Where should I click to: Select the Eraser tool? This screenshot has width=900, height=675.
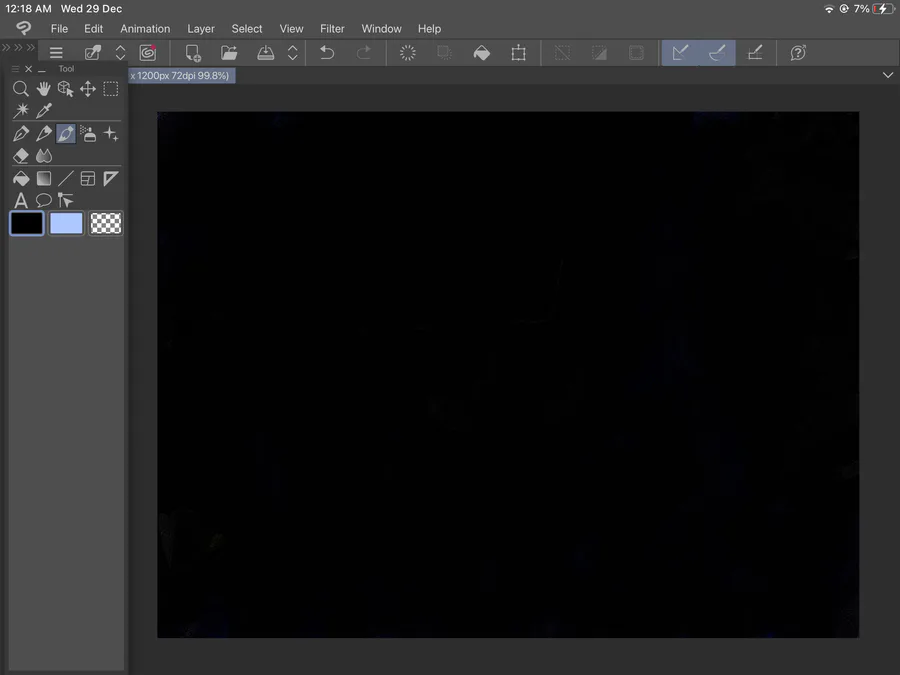21,156
